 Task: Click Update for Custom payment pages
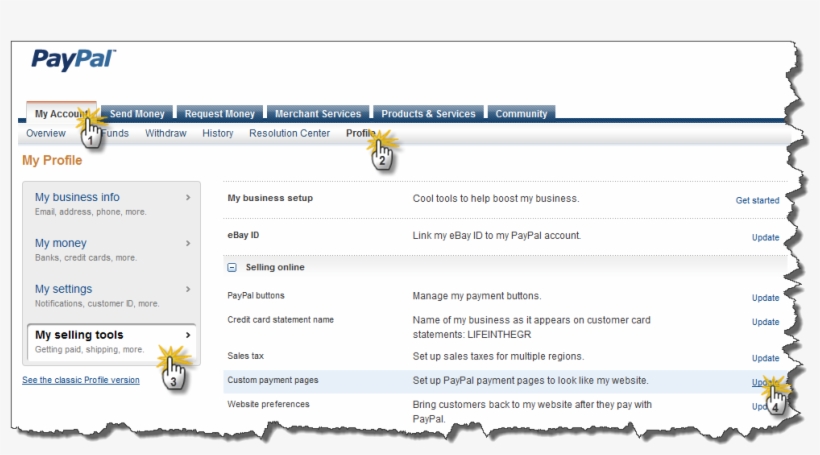point(765,382)
